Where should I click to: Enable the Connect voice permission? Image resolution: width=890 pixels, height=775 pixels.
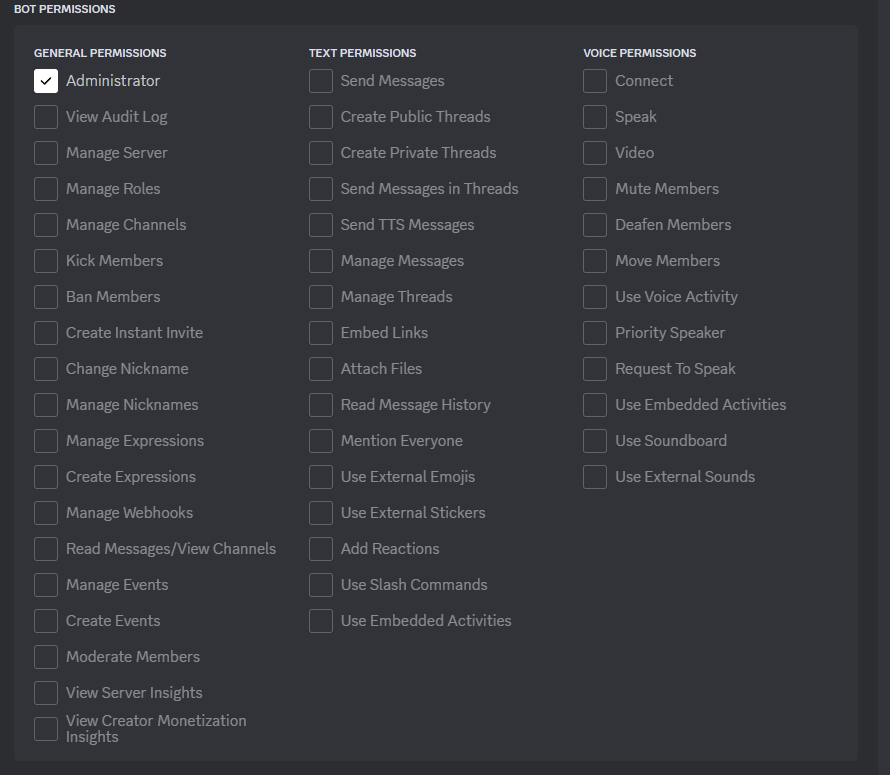pos(595,81)
